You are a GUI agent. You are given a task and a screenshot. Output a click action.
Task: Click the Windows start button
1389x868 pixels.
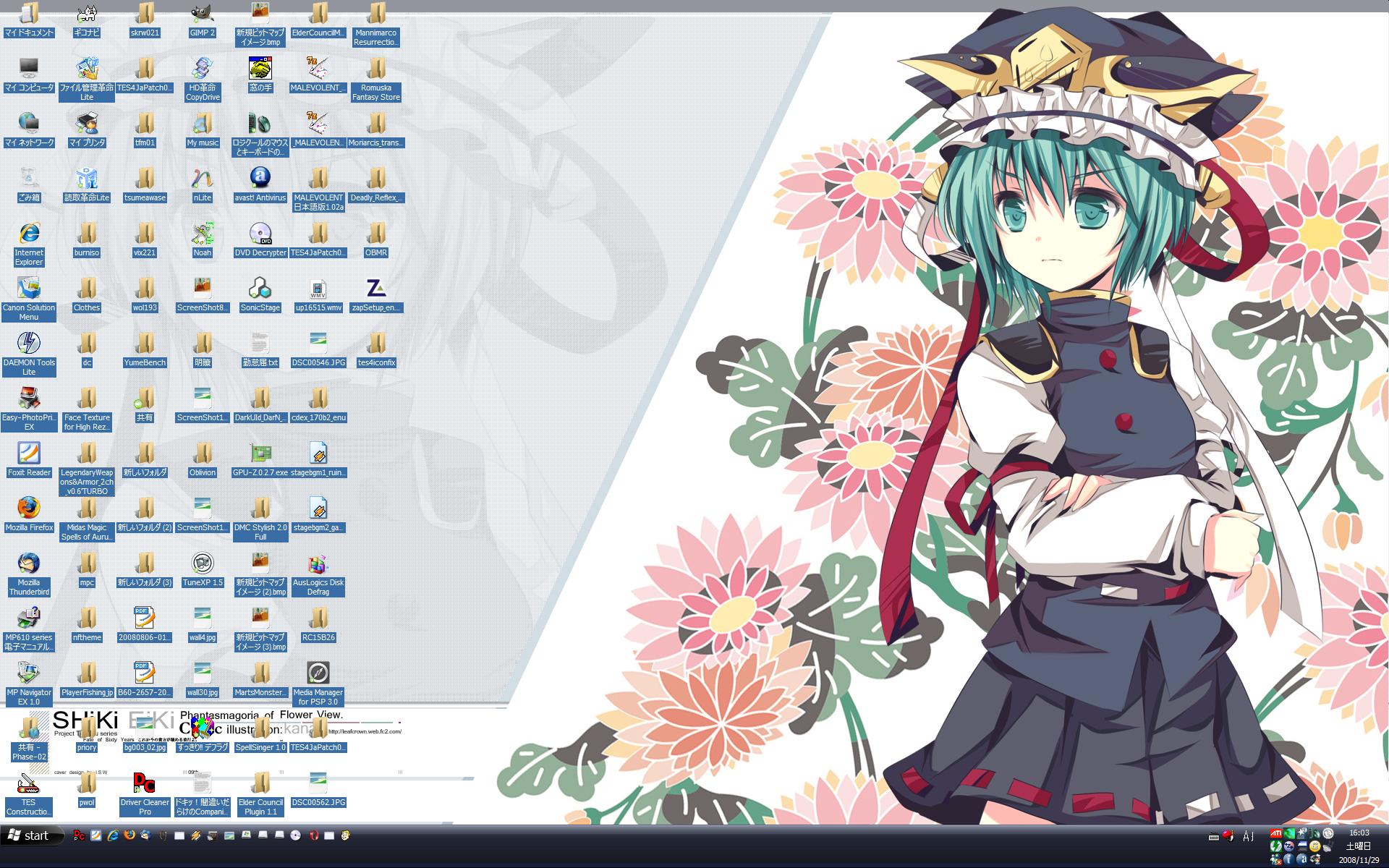click(32, 835)
